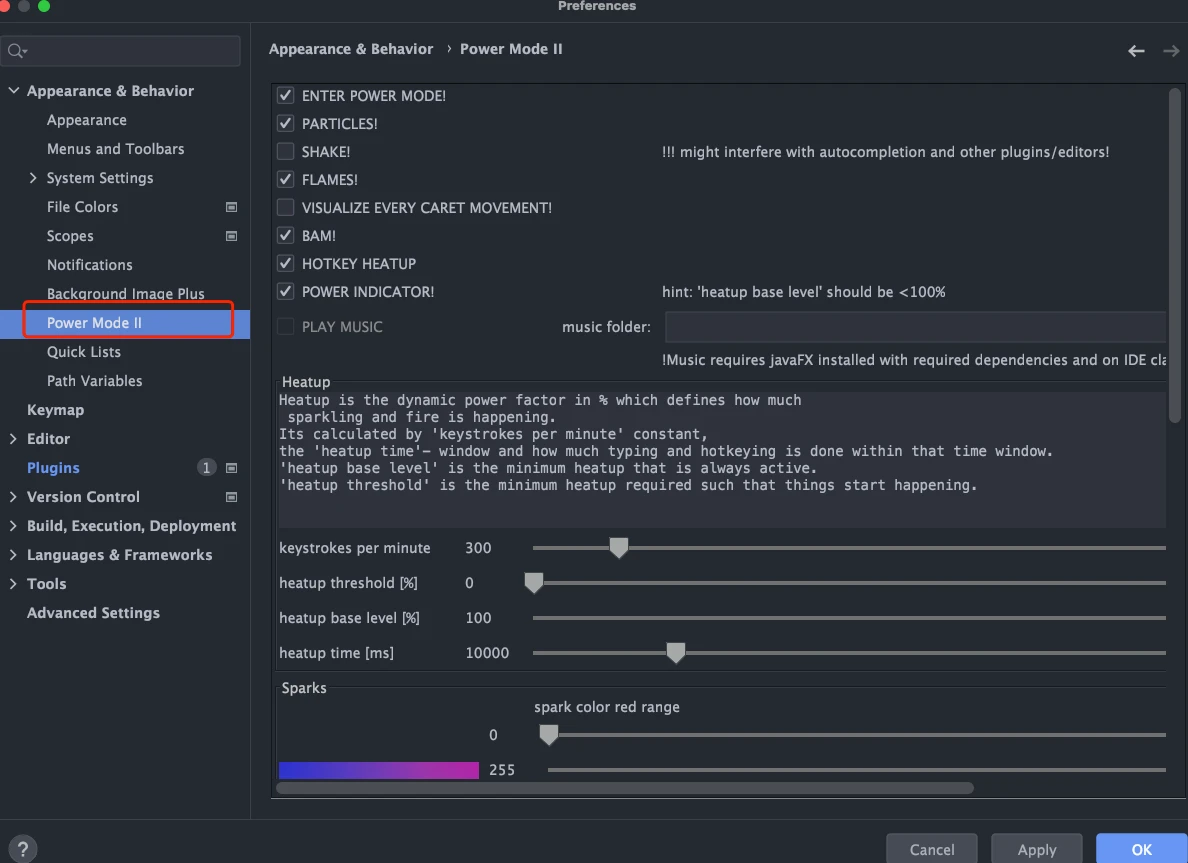This screenshot has width=1188, height=863.
Task: Confirm with the OK button
Action: coord(1142,849)
